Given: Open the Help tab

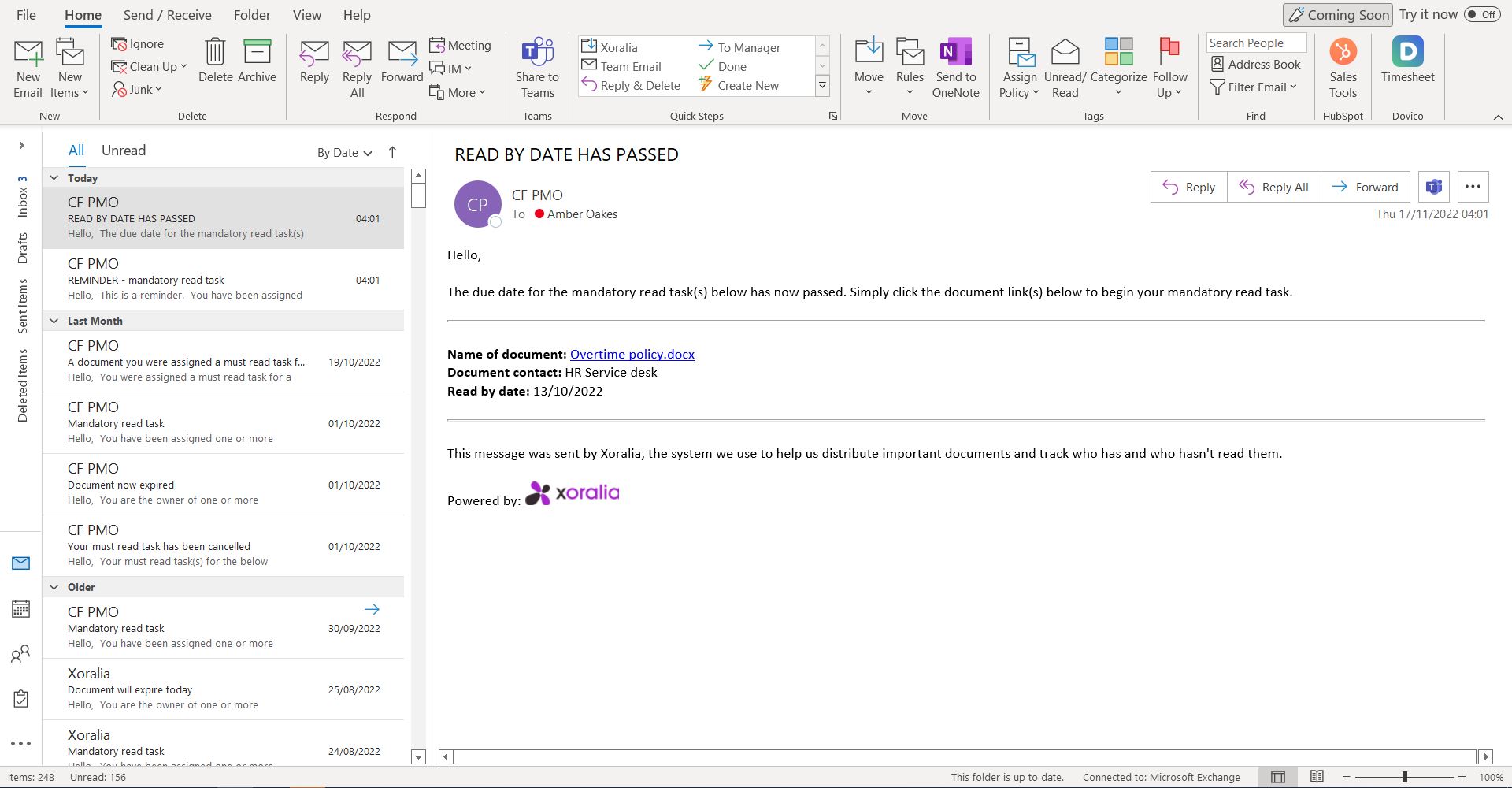Looking at the screenshot, I should pyautogui.click(x=357, y=15).
